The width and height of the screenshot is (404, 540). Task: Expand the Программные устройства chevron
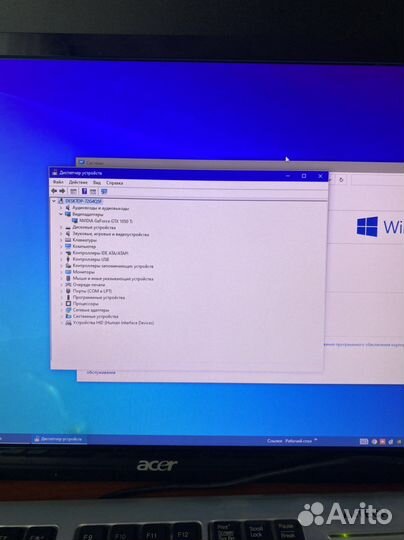pyautogui.click(x=61, y=297)
